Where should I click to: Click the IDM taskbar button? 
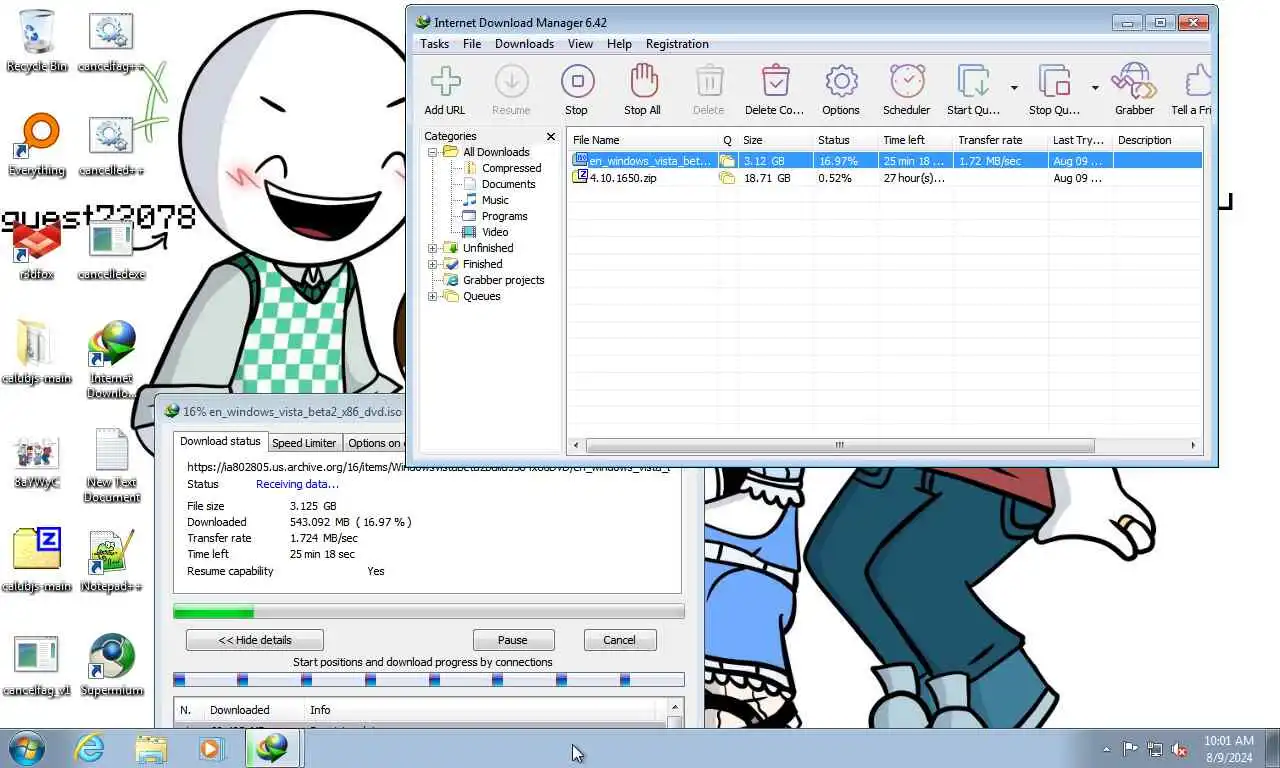tap(272, 748)
